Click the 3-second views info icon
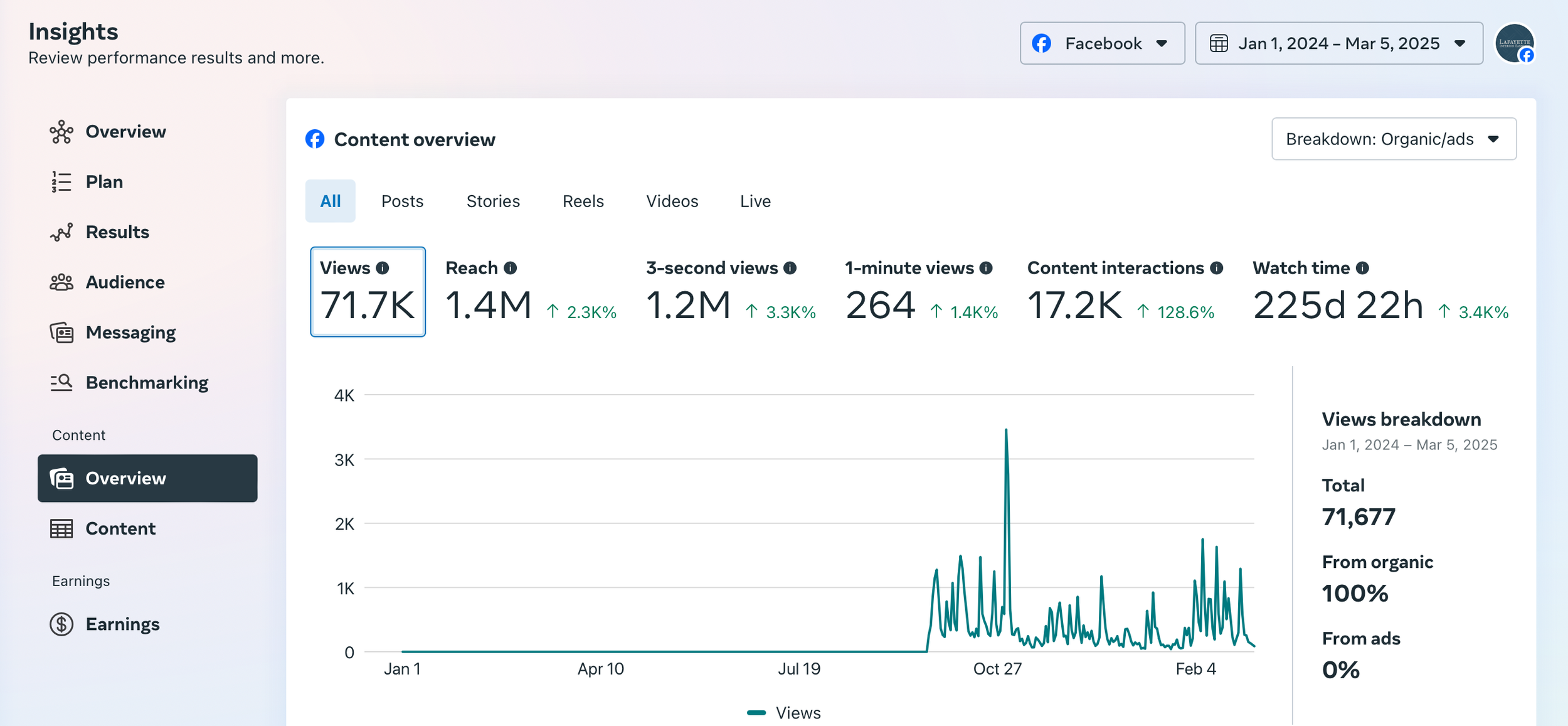The image size is (1568, 726). point(790,268)
